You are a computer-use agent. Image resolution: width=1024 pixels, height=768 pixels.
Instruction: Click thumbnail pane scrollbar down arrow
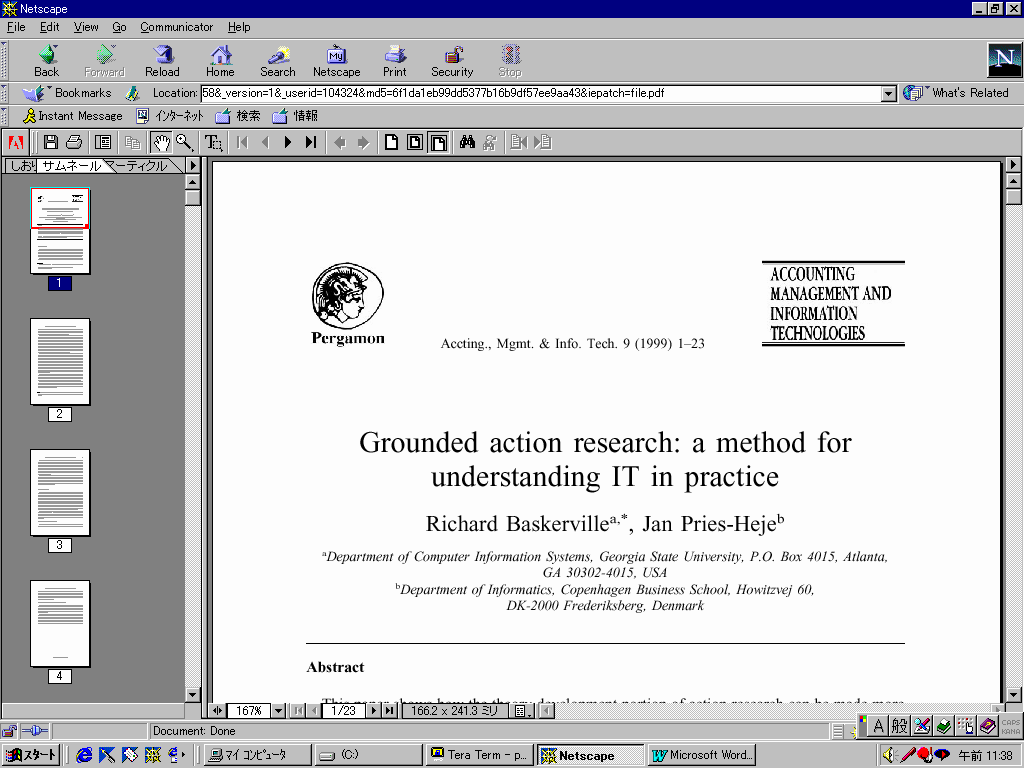[193, 695]
